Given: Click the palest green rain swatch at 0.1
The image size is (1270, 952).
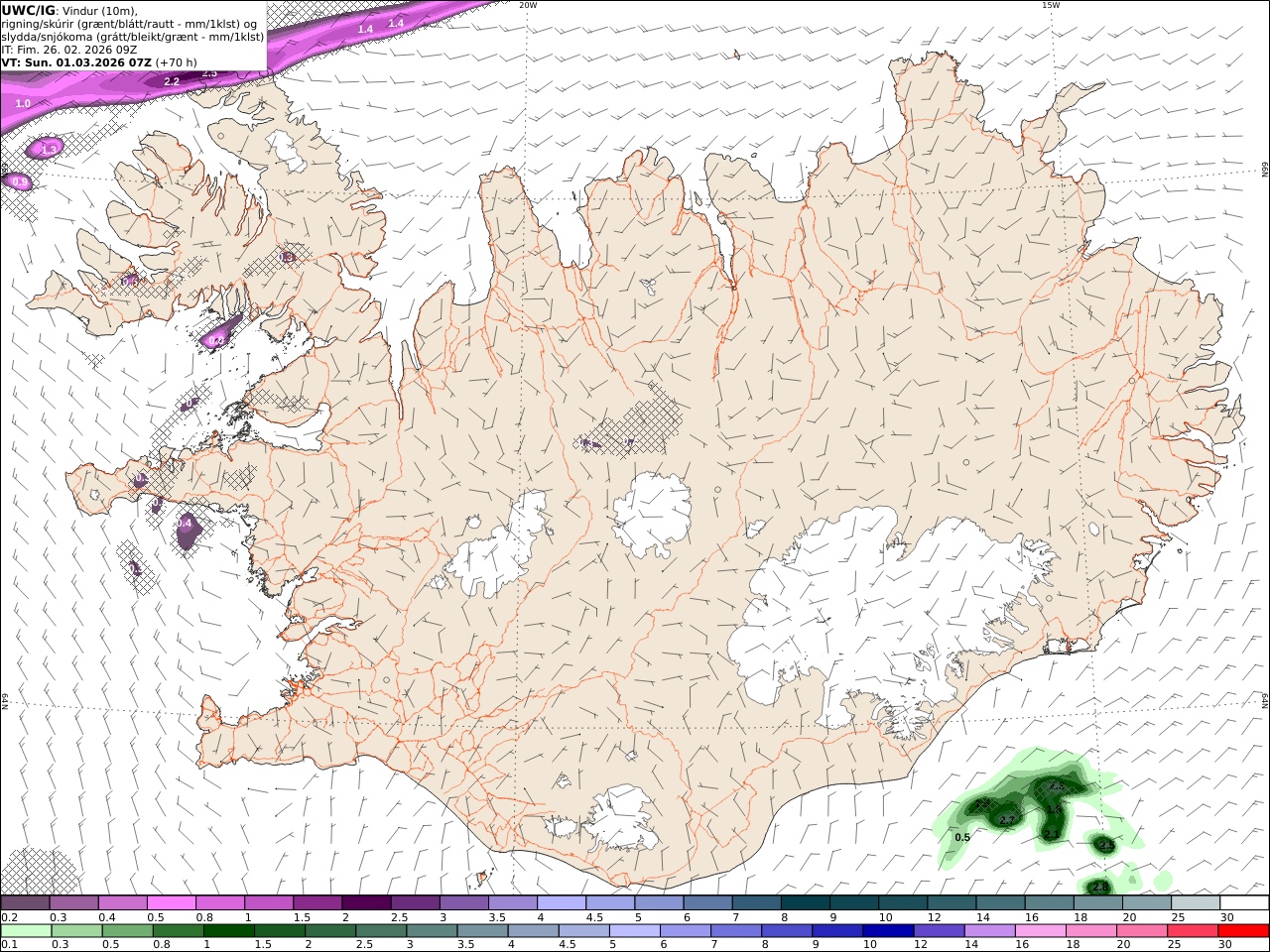Looking at the screenshot, I should pos(27,930).
